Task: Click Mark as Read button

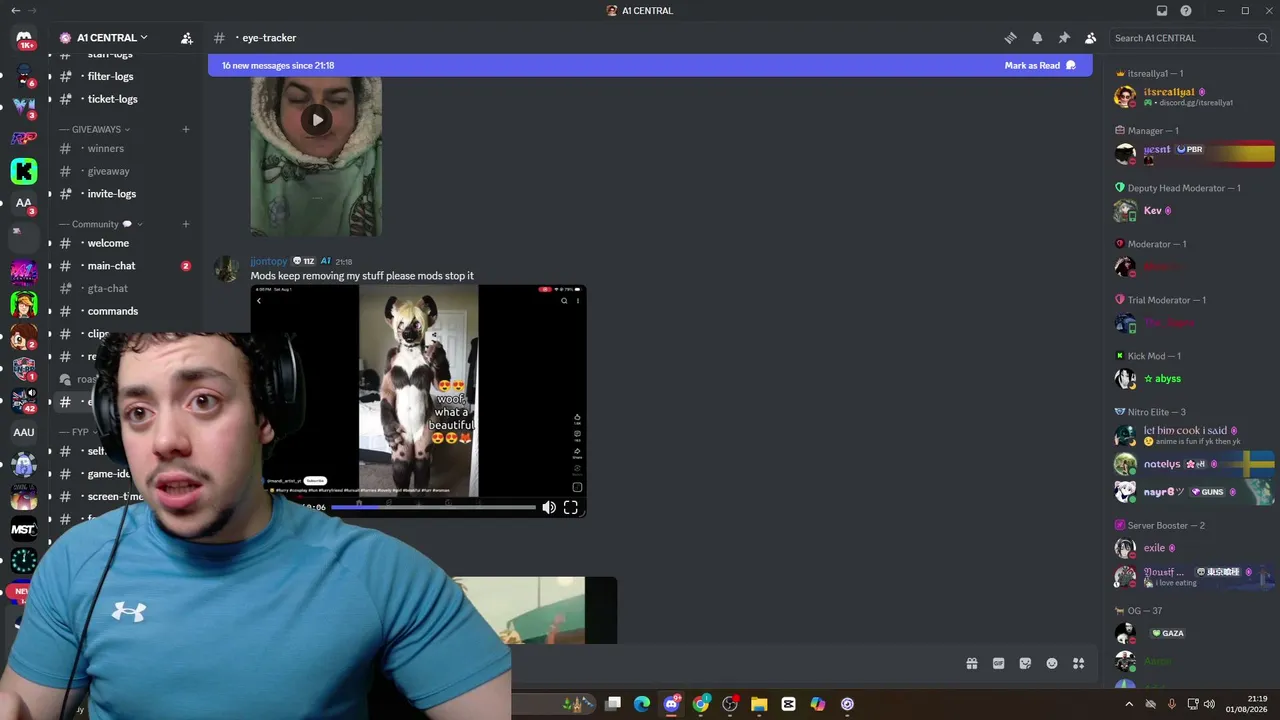Action: [1040, 66]
